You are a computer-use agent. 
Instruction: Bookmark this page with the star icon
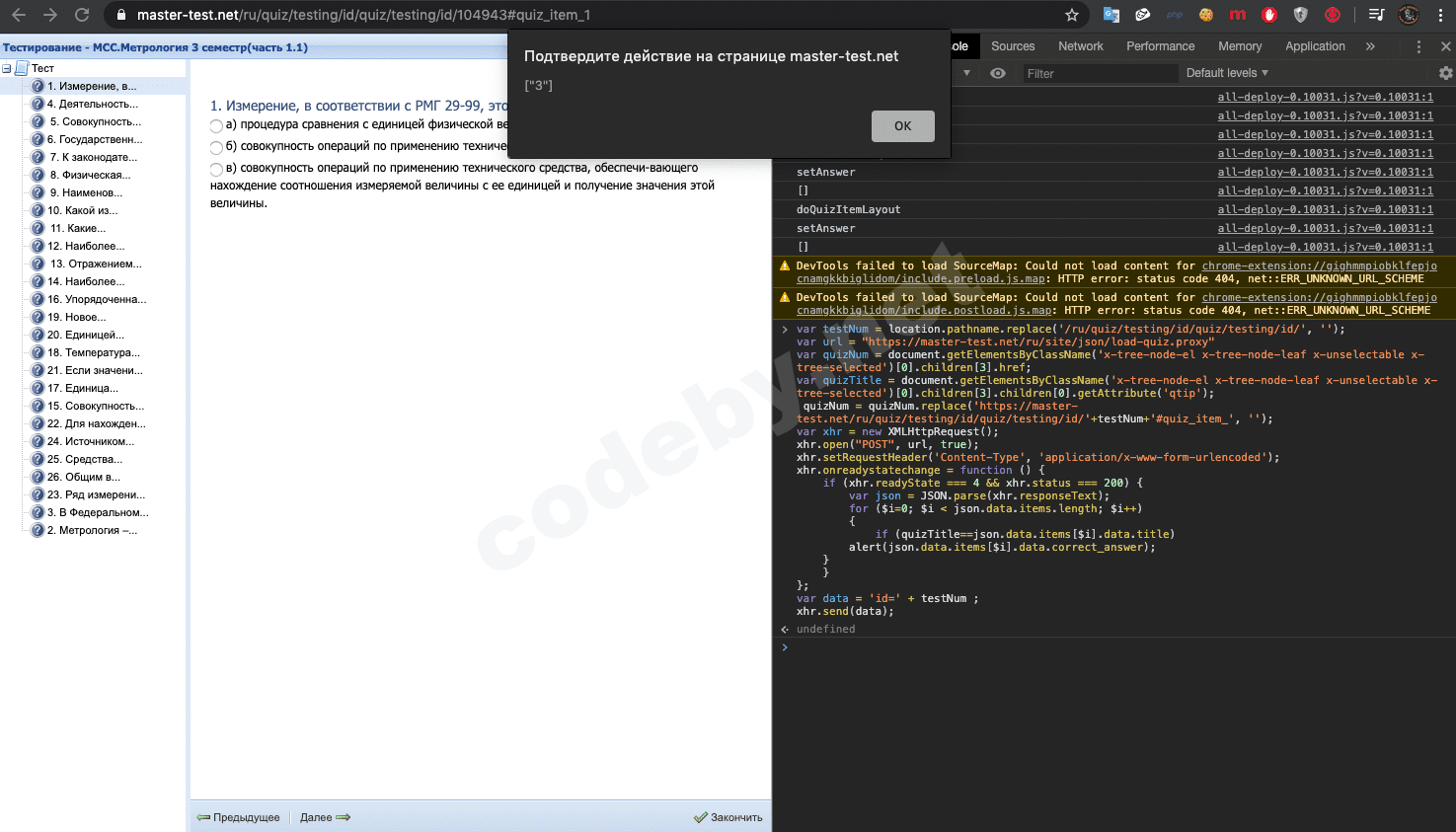(1072, 15)
